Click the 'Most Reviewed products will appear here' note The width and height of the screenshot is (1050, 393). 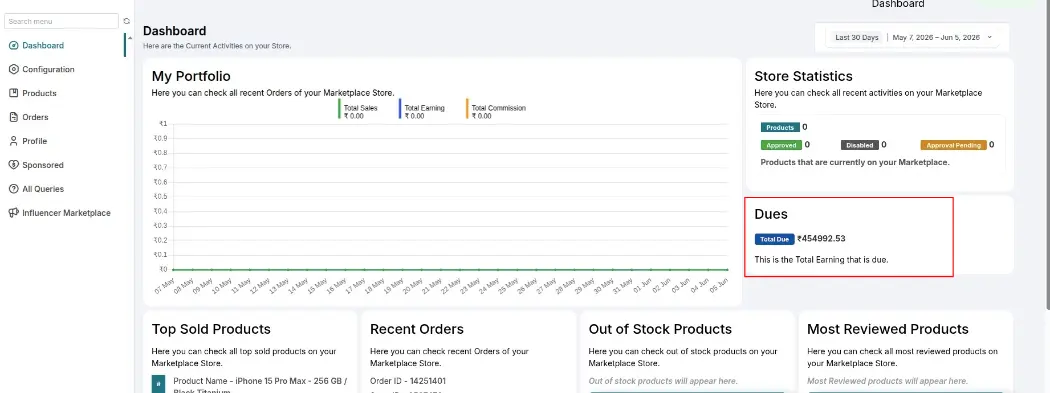(x=887, y=381)
